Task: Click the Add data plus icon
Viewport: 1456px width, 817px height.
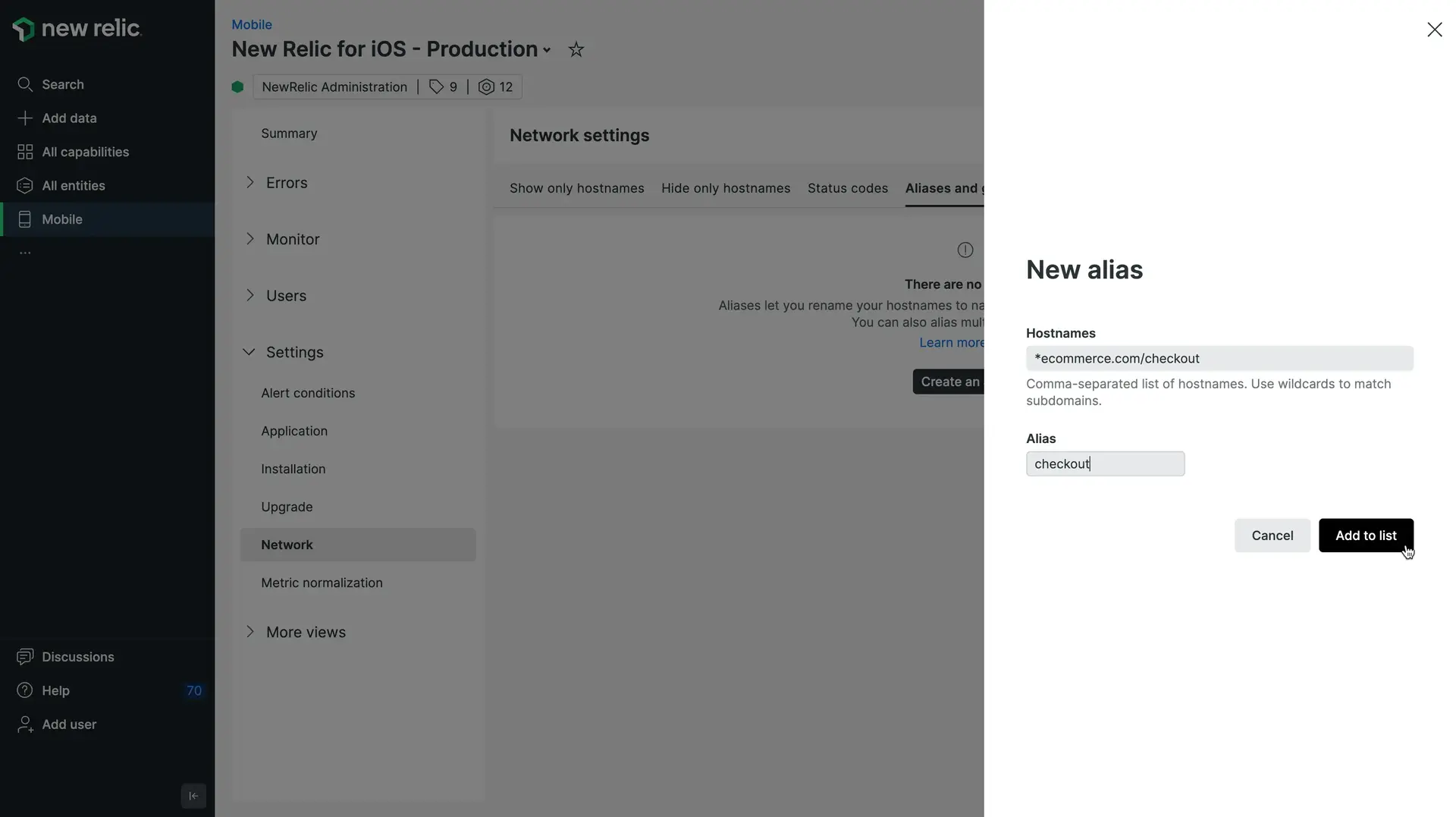Action: (25, 118)
